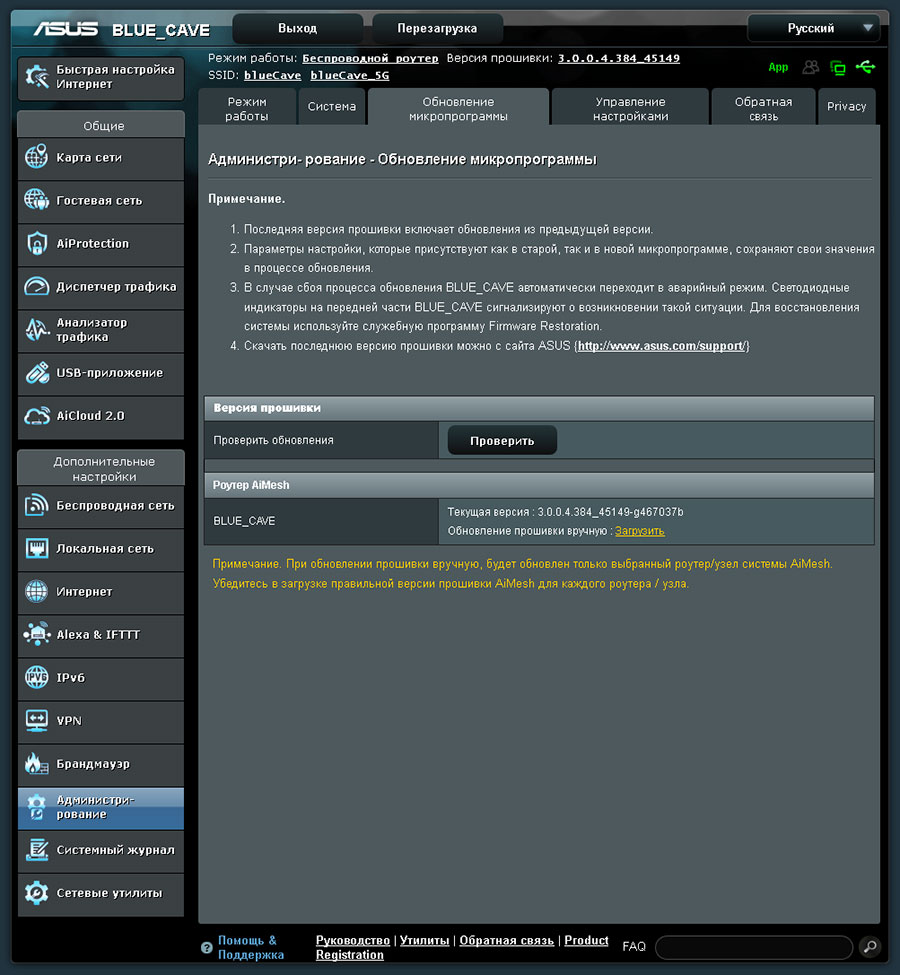
Task: Click the Internet (WAN) globe icon
Action: point(37,591)
